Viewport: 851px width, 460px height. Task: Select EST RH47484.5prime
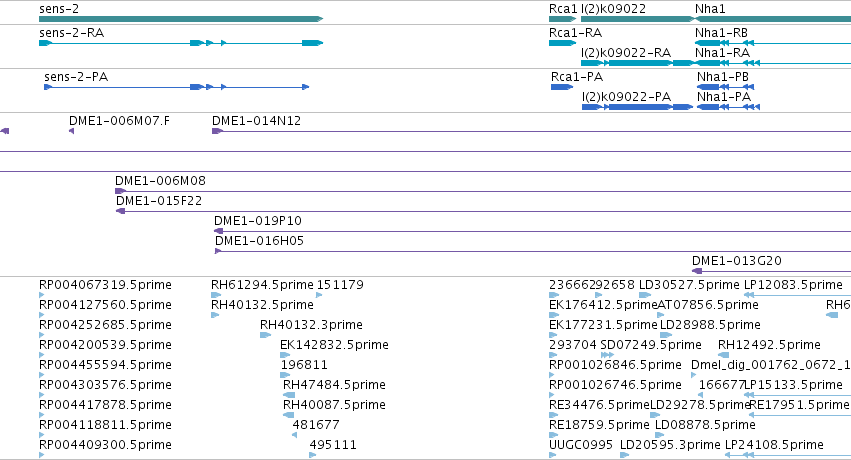(x=334, y=385)
